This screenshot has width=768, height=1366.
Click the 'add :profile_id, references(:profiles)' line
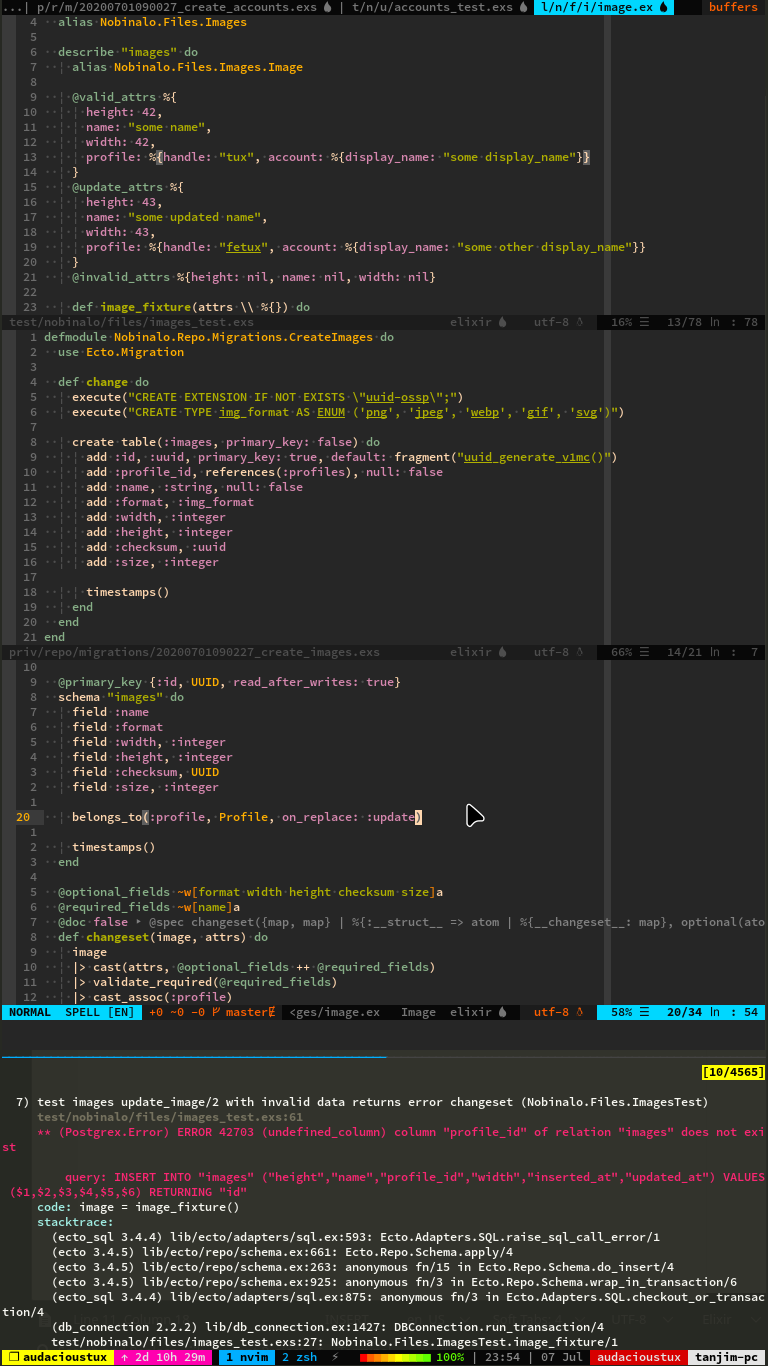pyautogui.click(x=264, y=472)
